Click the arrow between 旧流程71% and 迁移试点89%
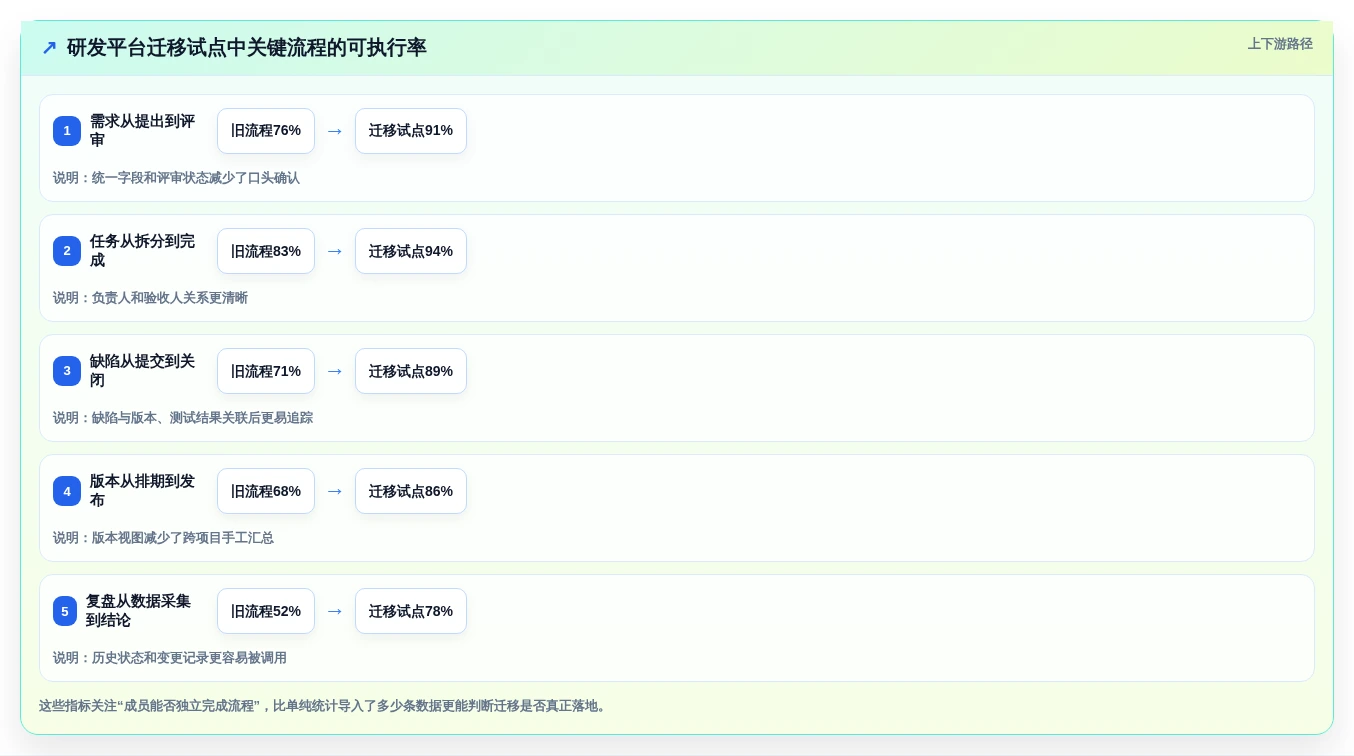 pos(335,371)
